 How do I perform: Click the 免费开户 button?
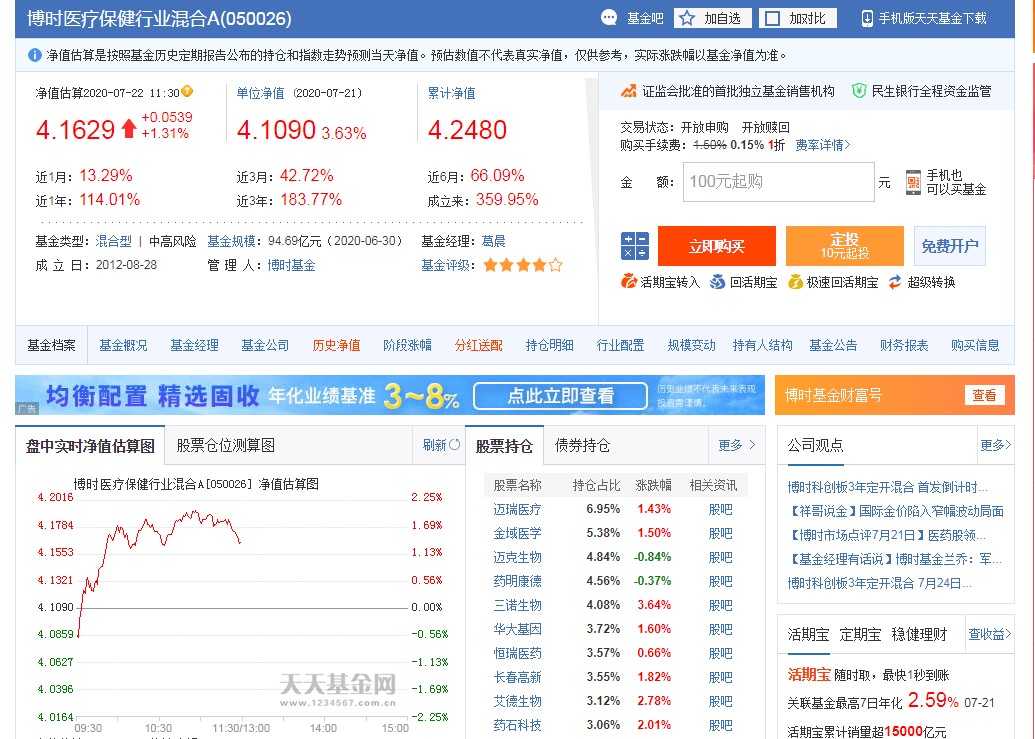coord(949,245)
